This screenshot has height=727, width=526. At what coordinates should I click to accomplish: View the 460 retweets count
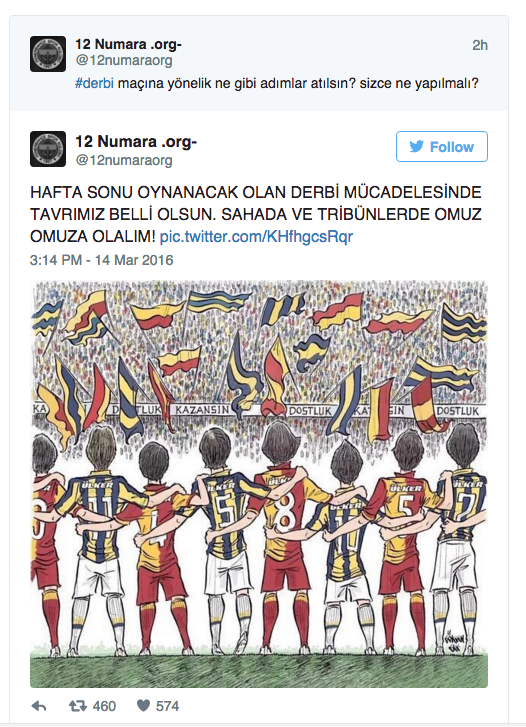(x=104, y=706)
